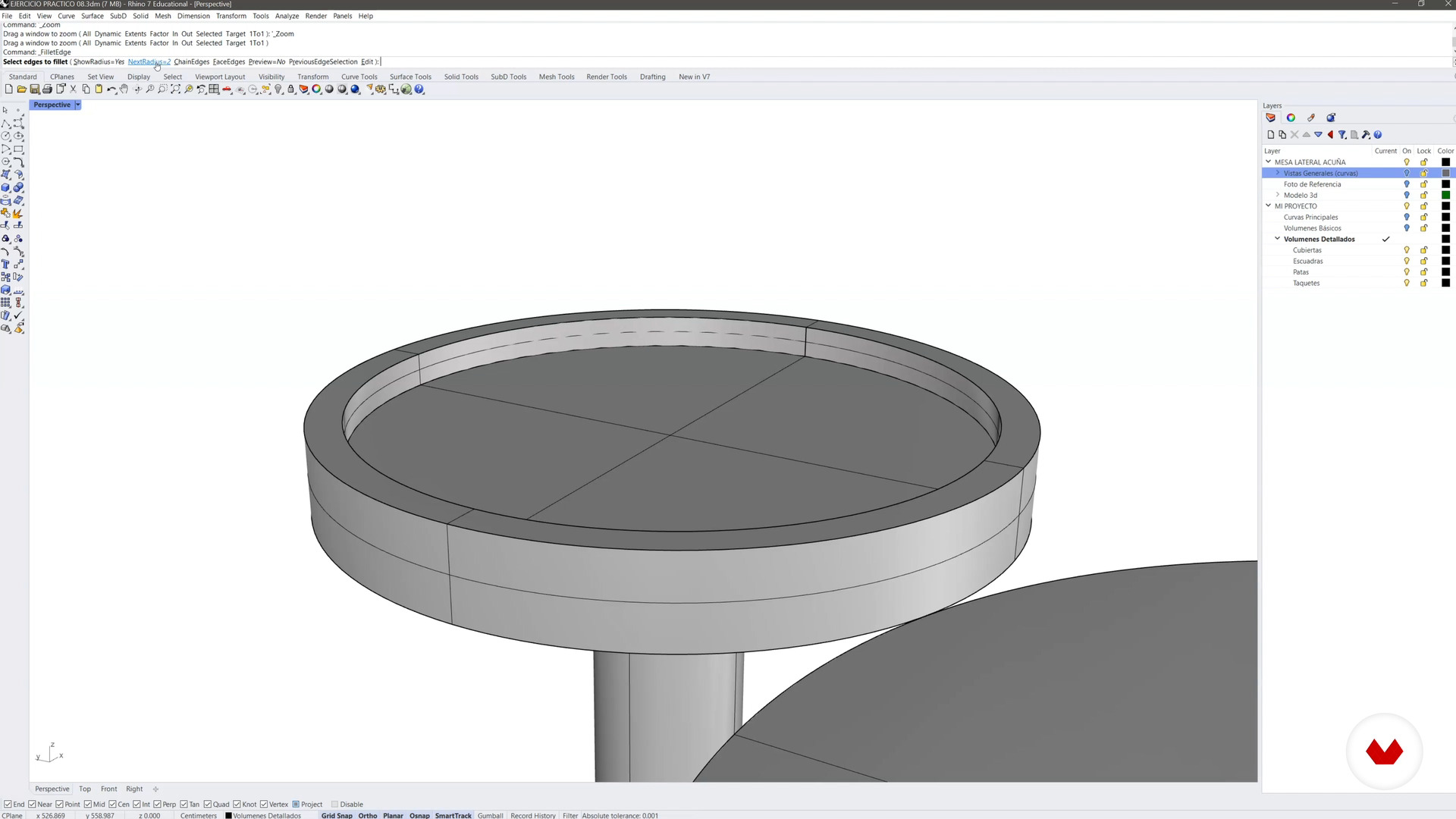Click the four-viewport layout grid icon
This screenshot has width=1456, height=819.
[x=215, y=89]
